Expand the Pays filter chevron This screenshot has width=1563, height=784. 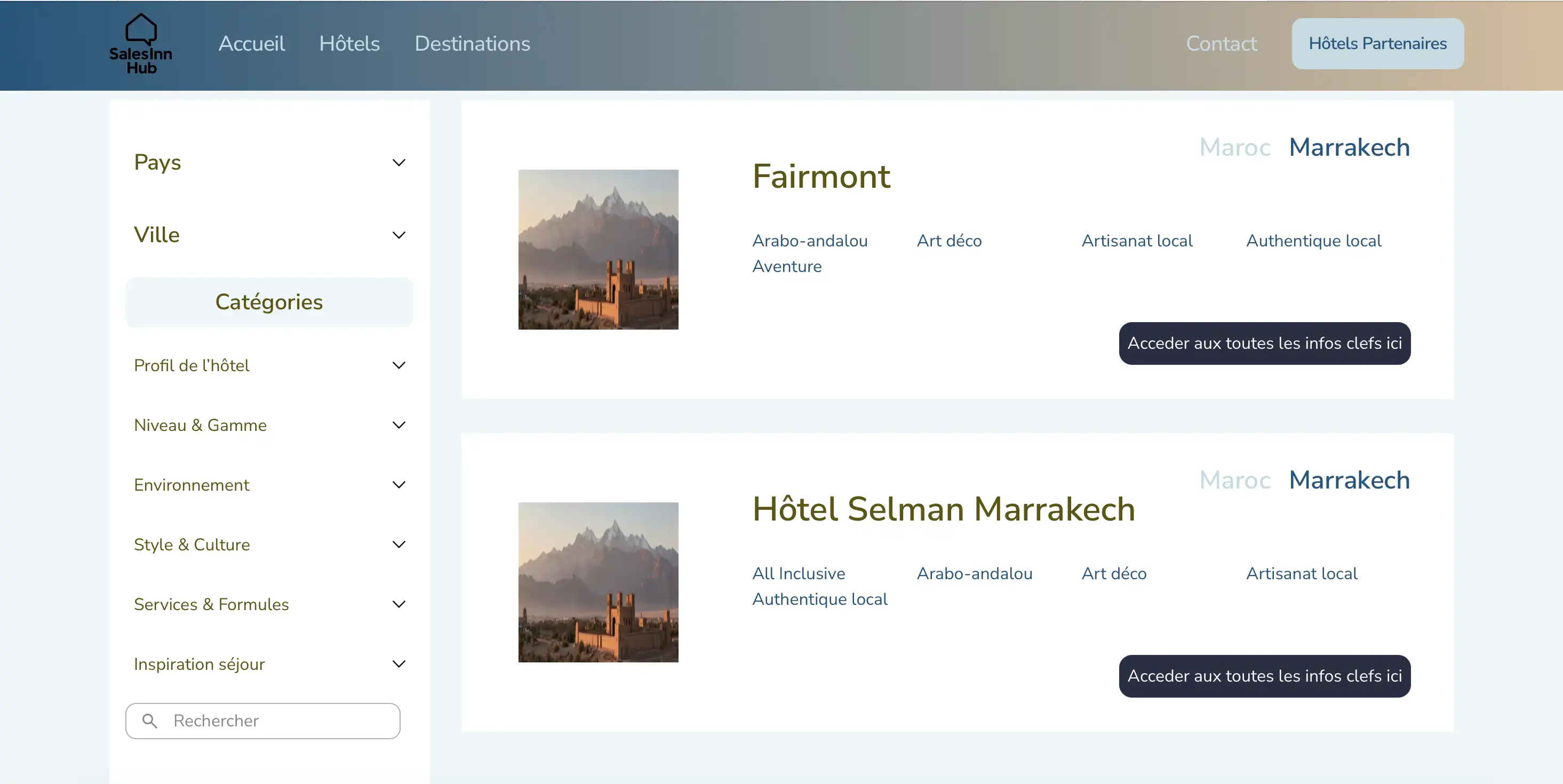click(398, 163)
